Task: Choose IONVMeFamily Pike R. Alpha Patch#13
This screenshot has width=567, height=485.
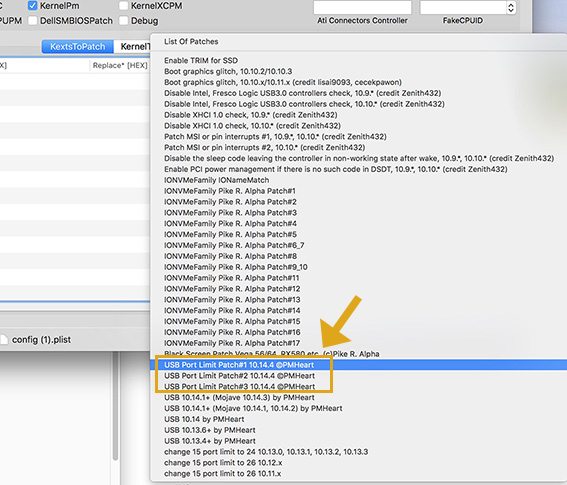Action: click(x=359, y=299)
